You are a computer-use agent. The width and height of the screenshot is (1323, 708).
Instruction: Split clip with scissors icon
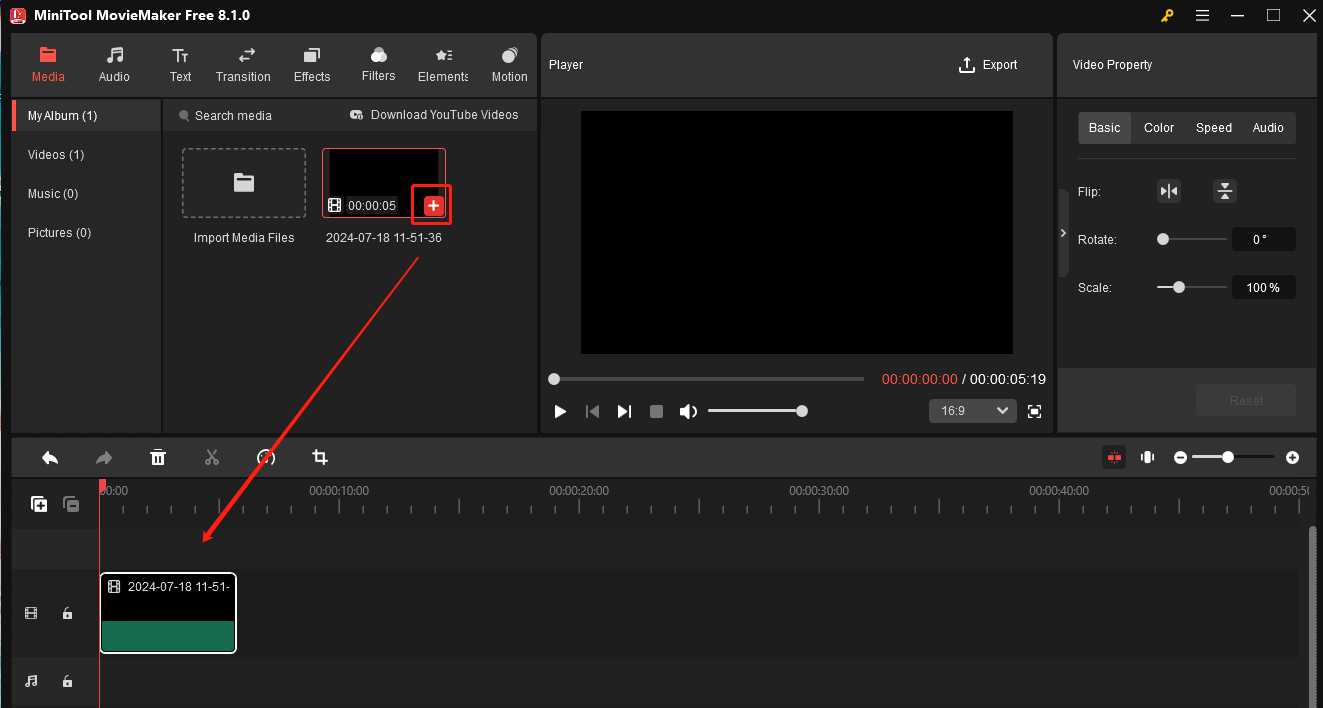(x=212, y=457)
